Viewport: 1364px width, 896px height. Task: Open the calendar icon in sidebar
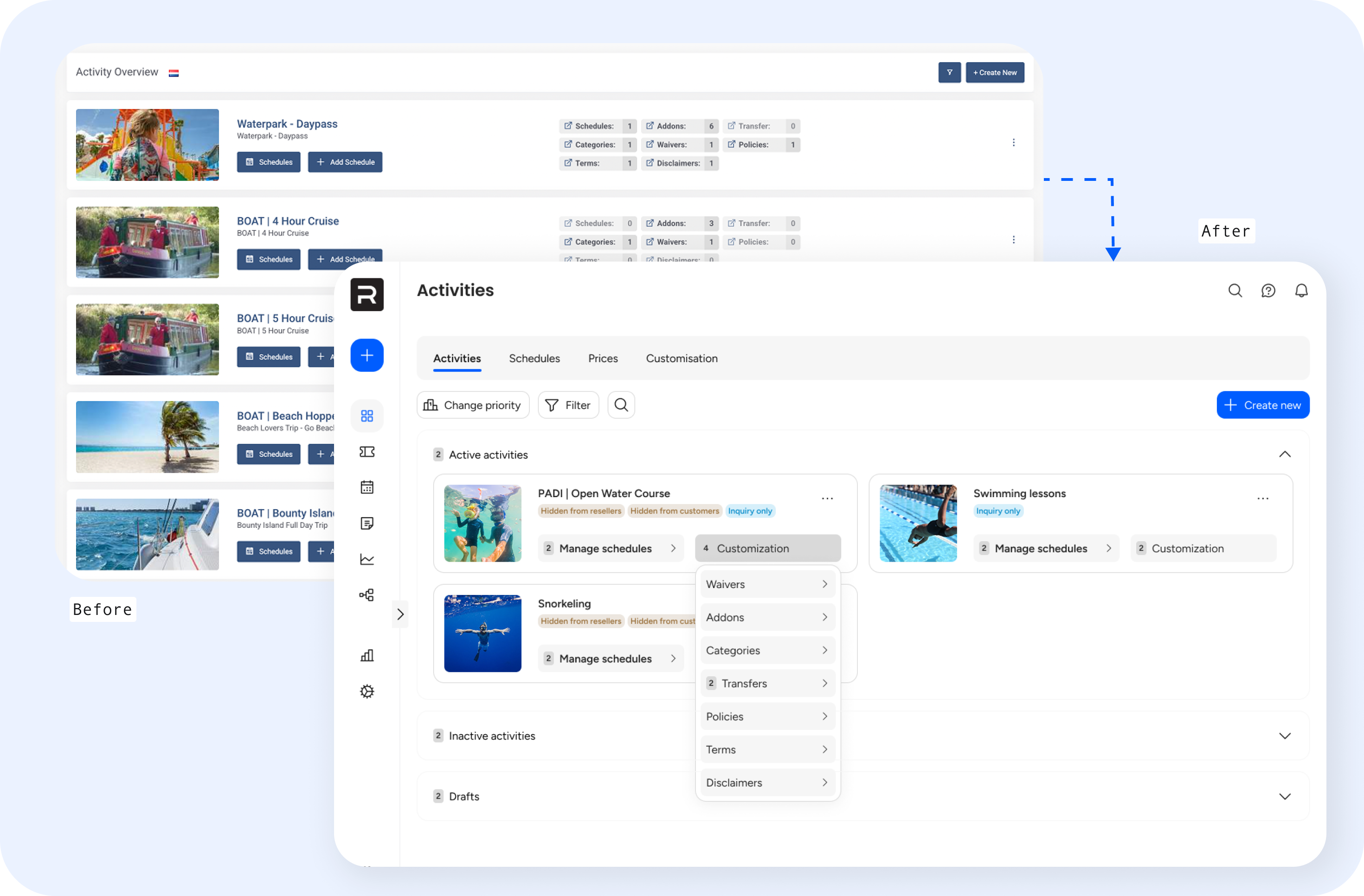pyautogui.click(x=367, y=487)
